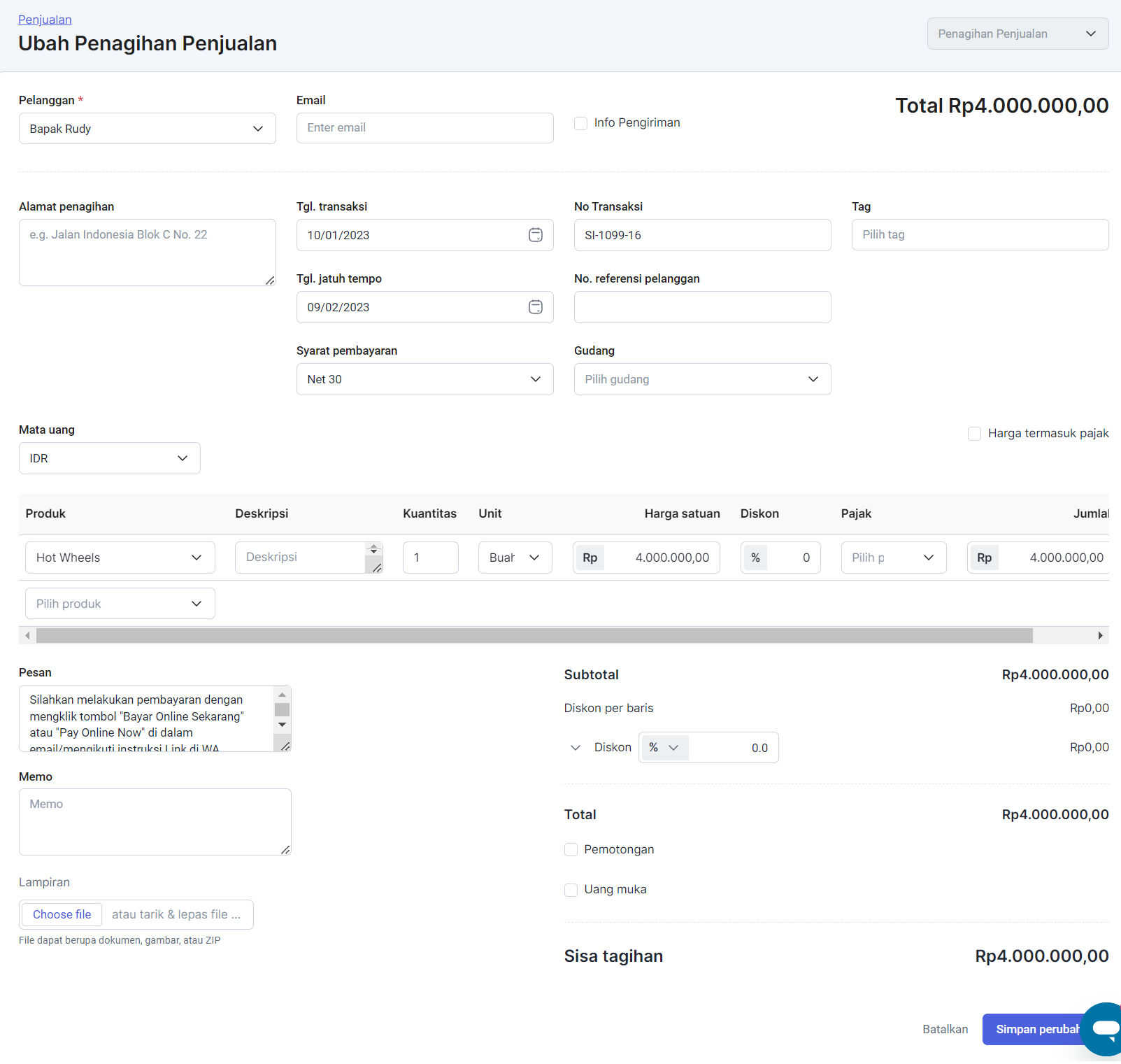Click the Harga satuan price field
Image resolution: width=1121 pixels, height=1064 pixels.
(x=646, y=558)
